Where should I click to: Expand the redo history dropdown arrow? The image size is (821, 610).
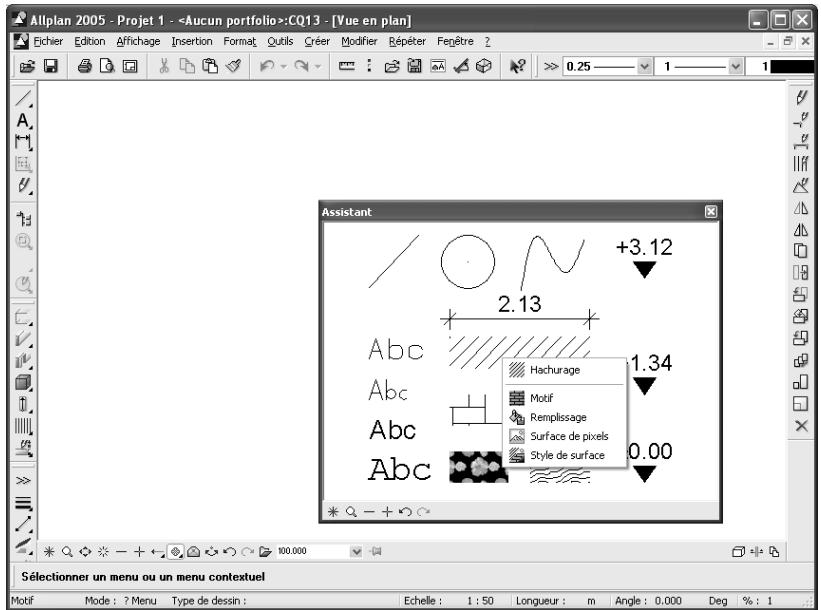click(x=317, y=66)
